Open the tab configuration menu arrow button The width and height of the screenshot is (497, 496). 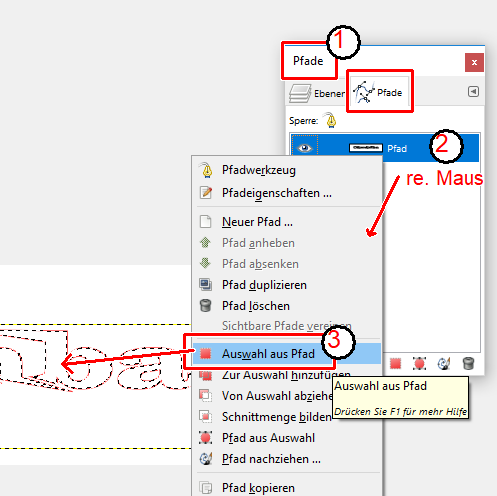[473, 91]
